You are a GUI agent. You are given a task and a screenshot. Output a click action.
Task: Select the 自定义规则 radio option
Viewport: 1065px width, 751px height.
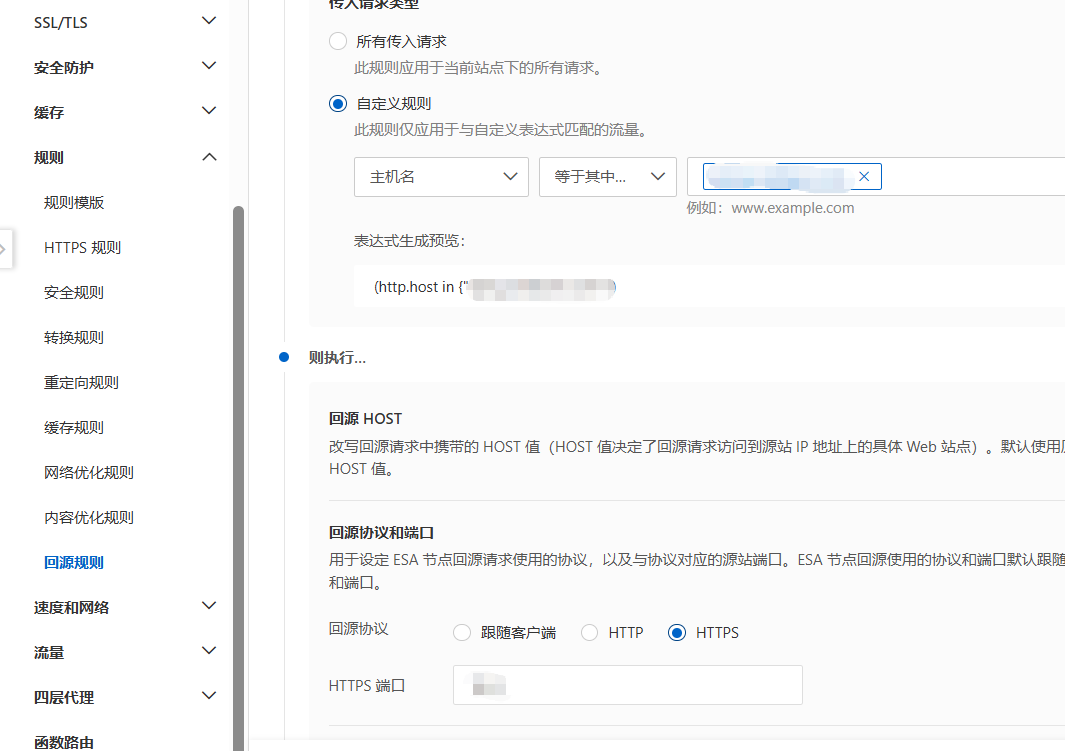338,103
